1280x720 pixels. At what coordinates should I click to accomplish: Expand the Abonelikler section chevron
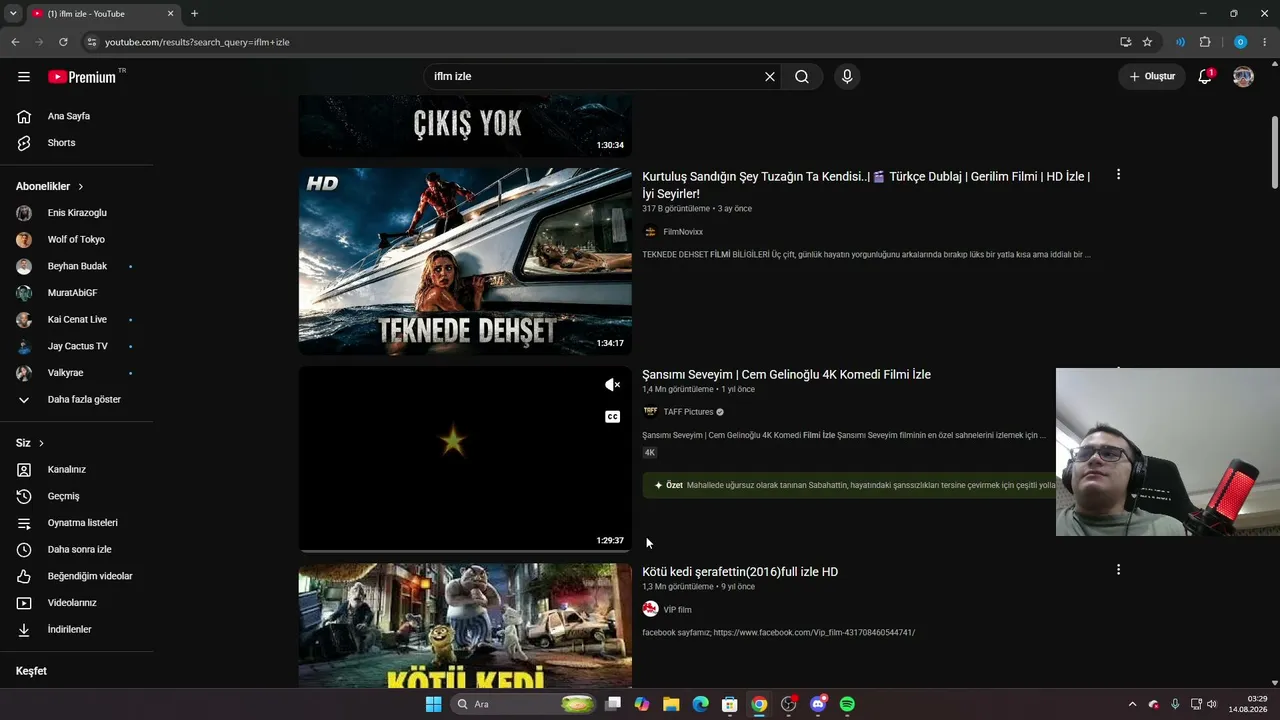[81, 187]
